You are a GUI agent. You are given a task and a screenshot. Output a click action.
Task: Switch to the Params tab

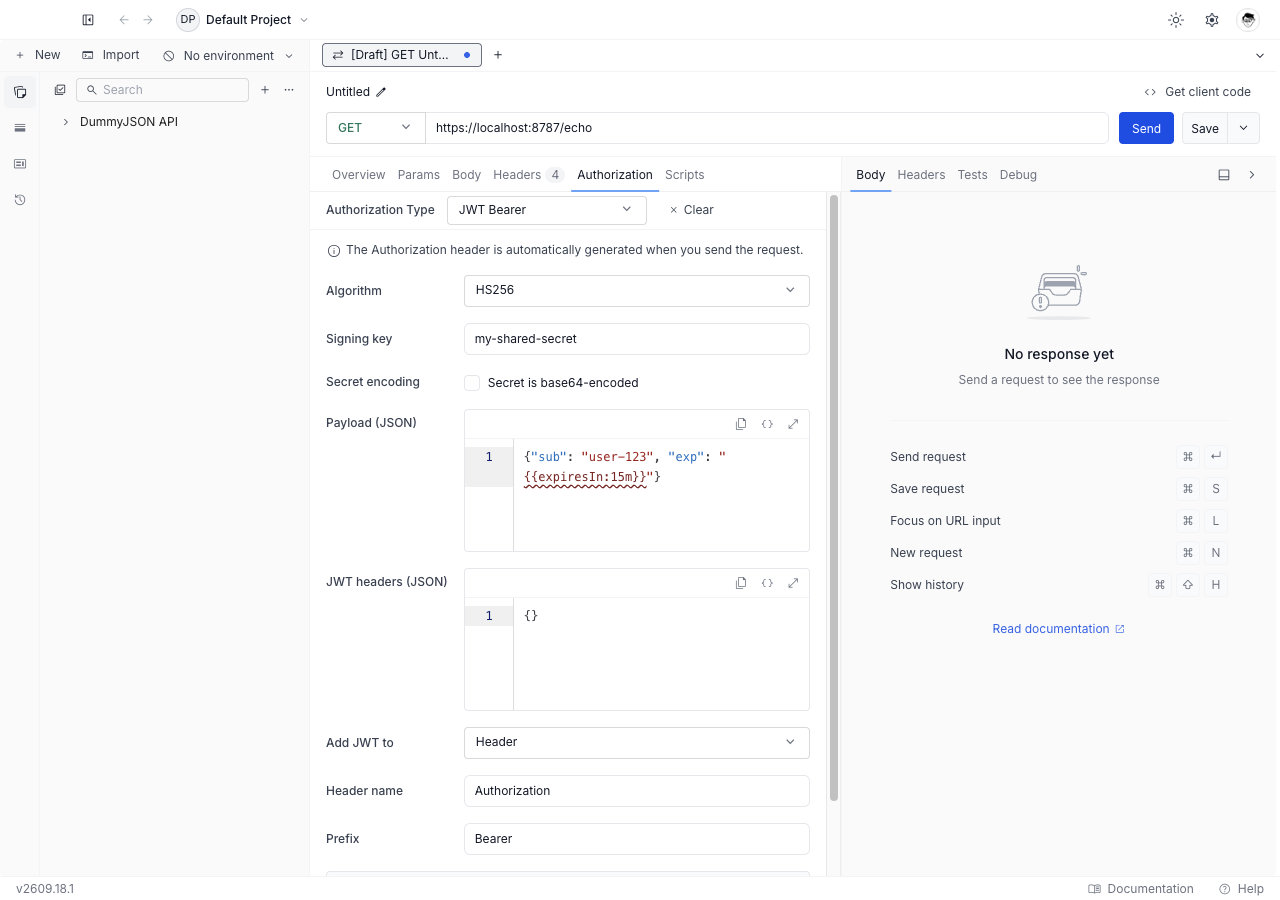[x=418, y=175]
